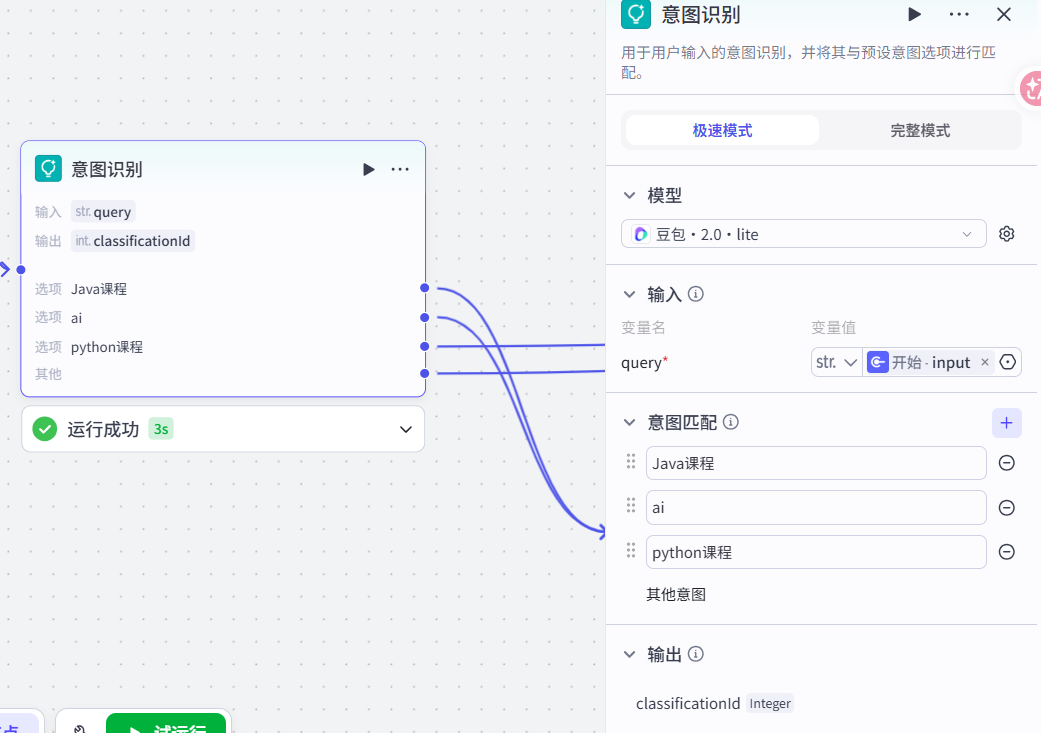This screenshot has height=733, width=1041.
Task: Click drag handle of ai intent
Action: (631, 506)
